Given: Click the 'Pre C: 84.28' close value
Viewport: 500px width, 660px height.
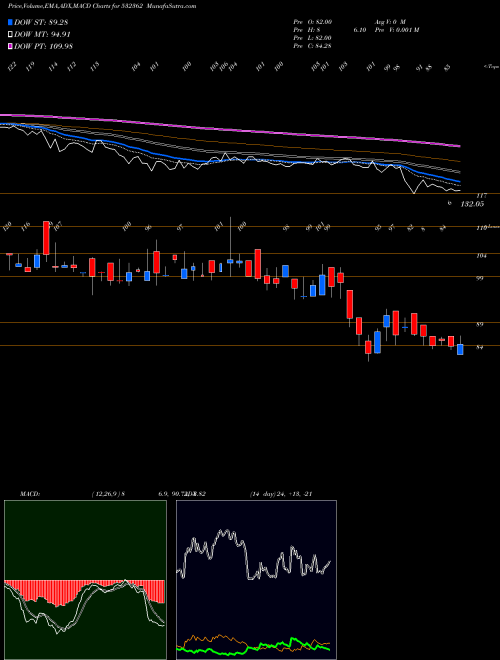Looking at the screenshot, I should (313, 46).
